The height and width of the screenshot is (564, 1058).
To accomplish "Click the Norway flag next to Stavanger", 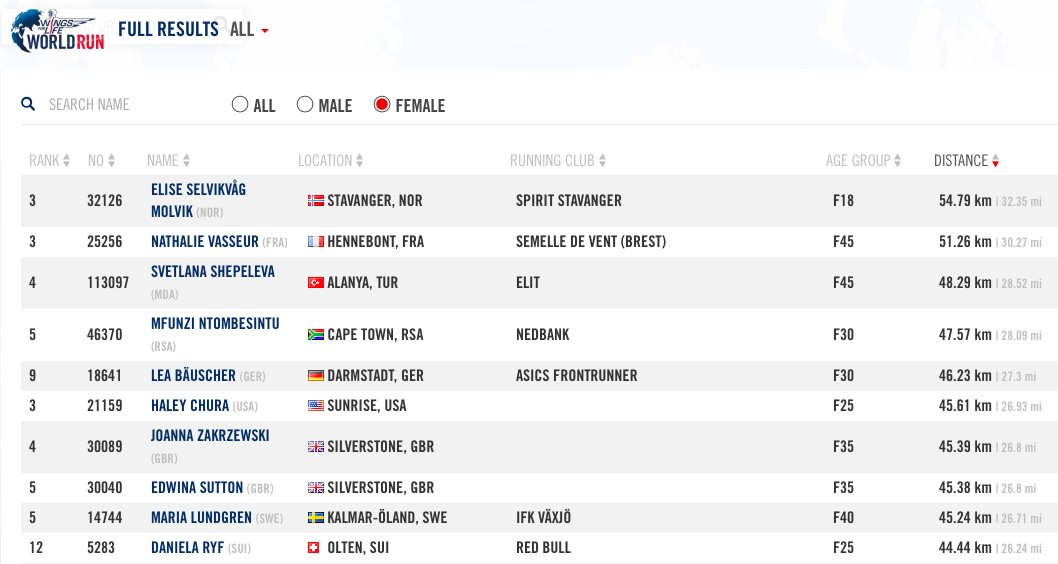I will click(x=316, y=200).
